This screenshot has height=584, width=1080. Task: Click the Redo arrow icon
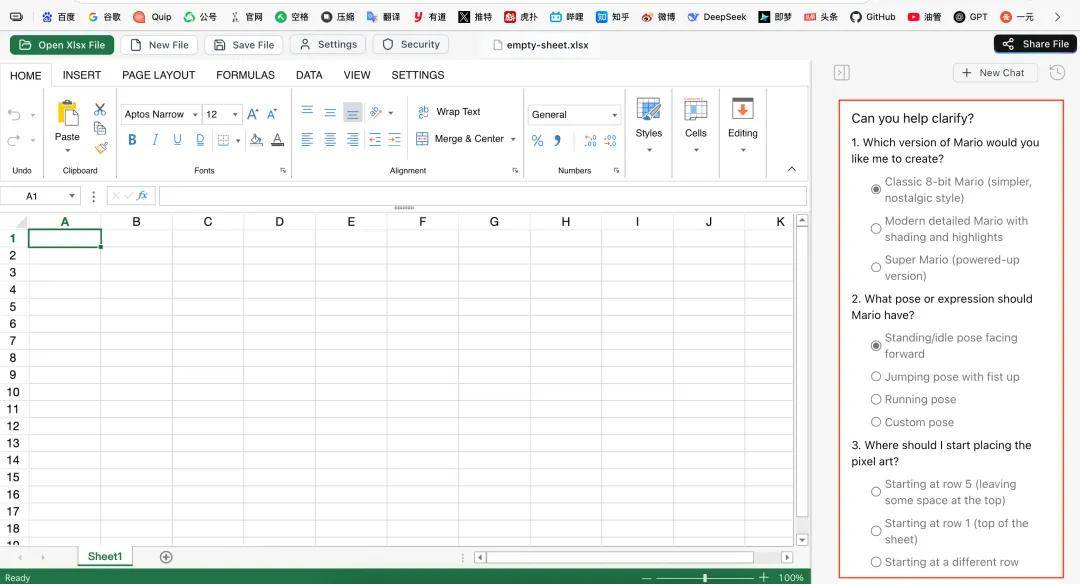[14, 140]
